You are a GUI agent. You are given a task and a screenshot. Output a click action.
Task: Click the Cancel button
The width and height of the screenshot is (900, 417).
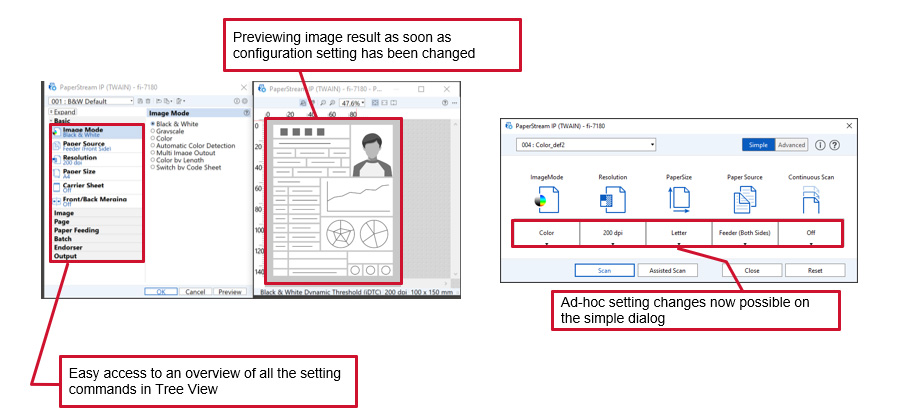[x=195, y=292]
